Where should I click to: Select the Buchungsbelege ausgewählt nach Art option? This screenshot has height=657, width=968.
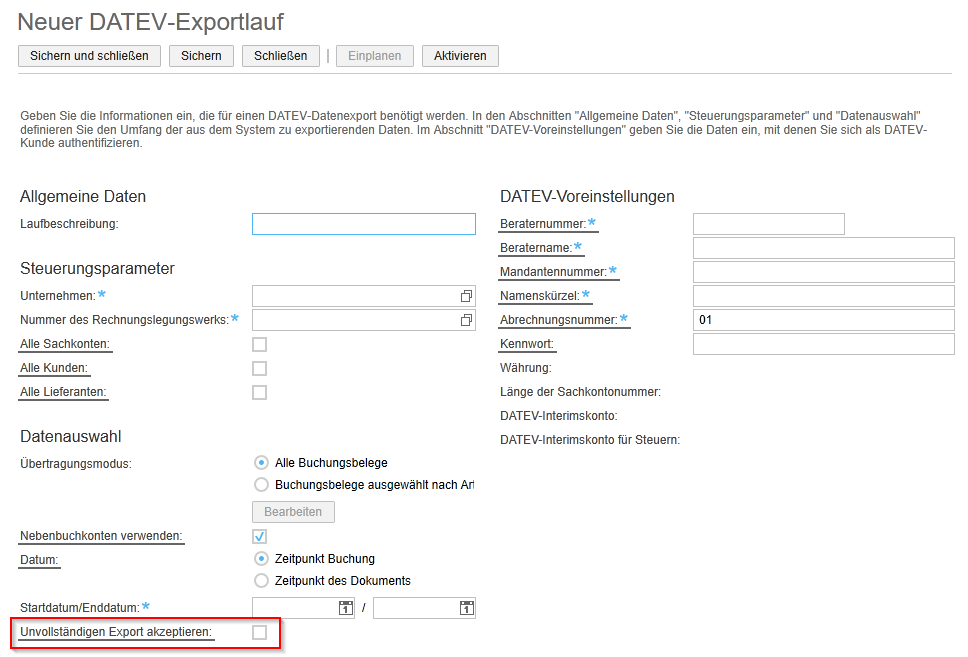[x=261, y=484]
